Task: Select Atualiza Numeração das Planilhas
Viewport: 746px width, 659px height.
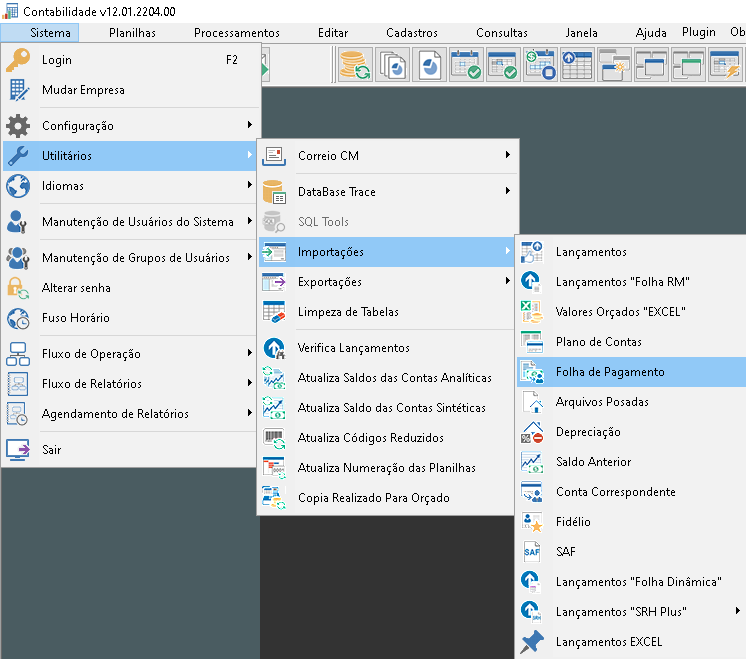Action: click(386, 468)
